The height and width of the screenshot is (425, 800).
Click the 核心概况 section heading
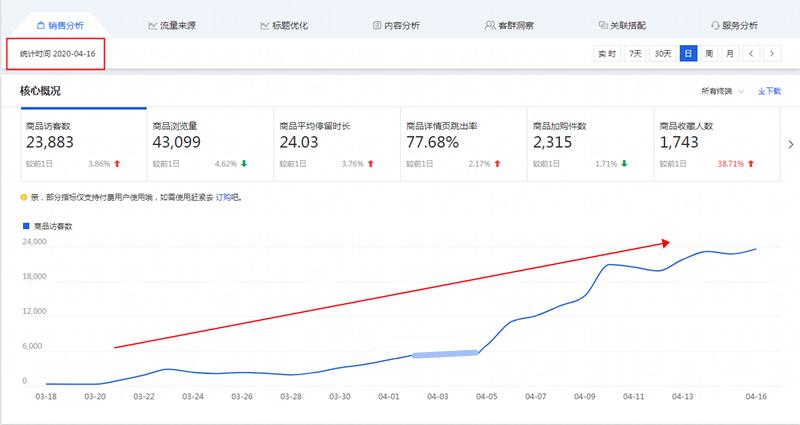(x=40, y=91)
